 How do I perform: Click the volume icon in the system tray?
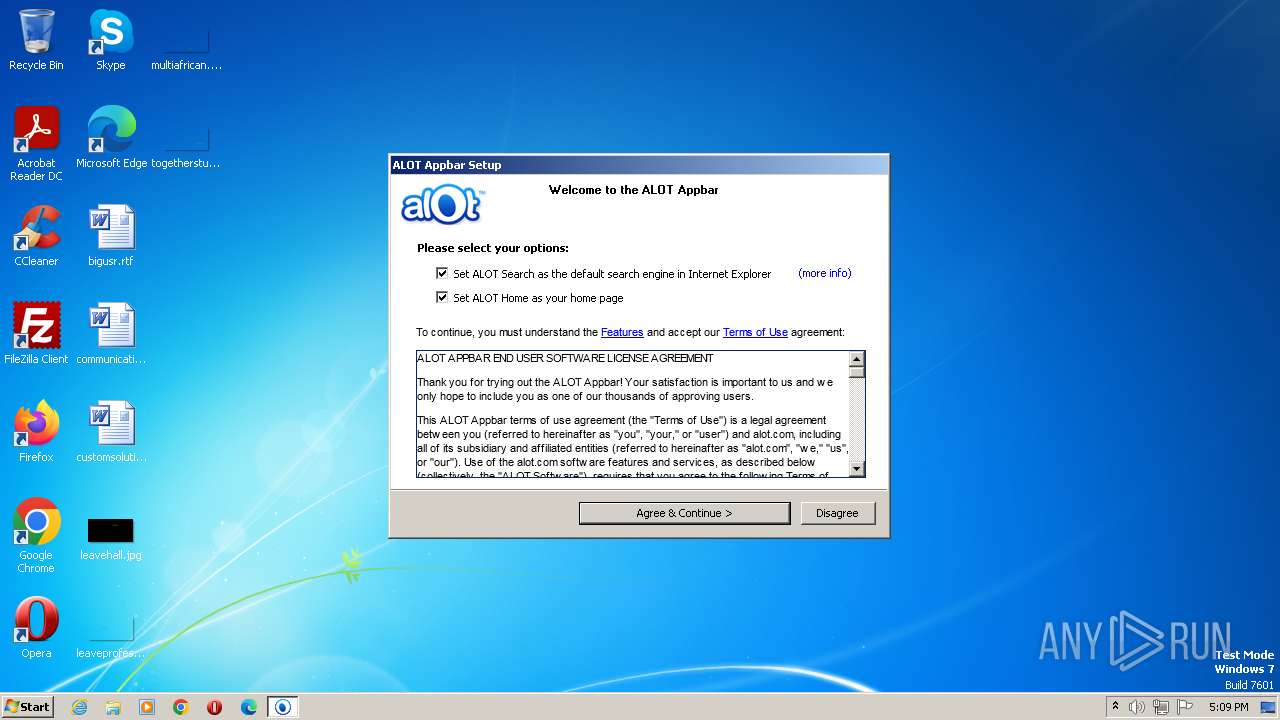(x=1137, y=707)
